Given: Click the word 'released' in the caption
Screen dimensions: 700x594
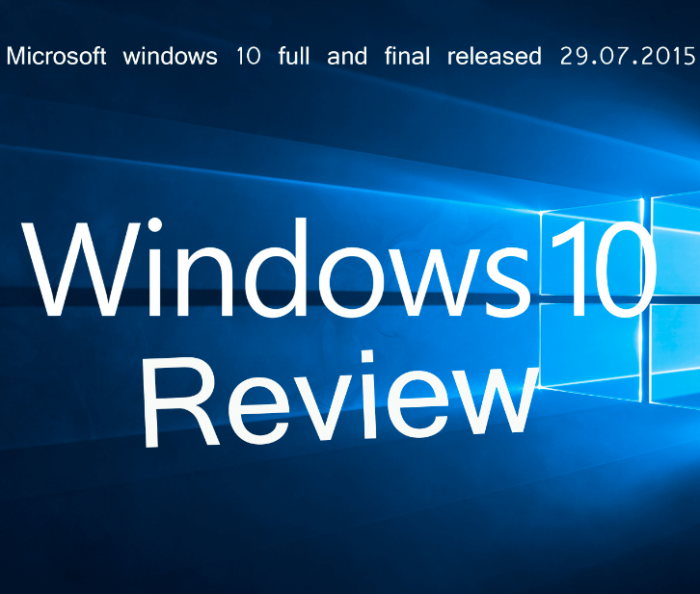Looking at the screenshot, I should click(494, 56).
